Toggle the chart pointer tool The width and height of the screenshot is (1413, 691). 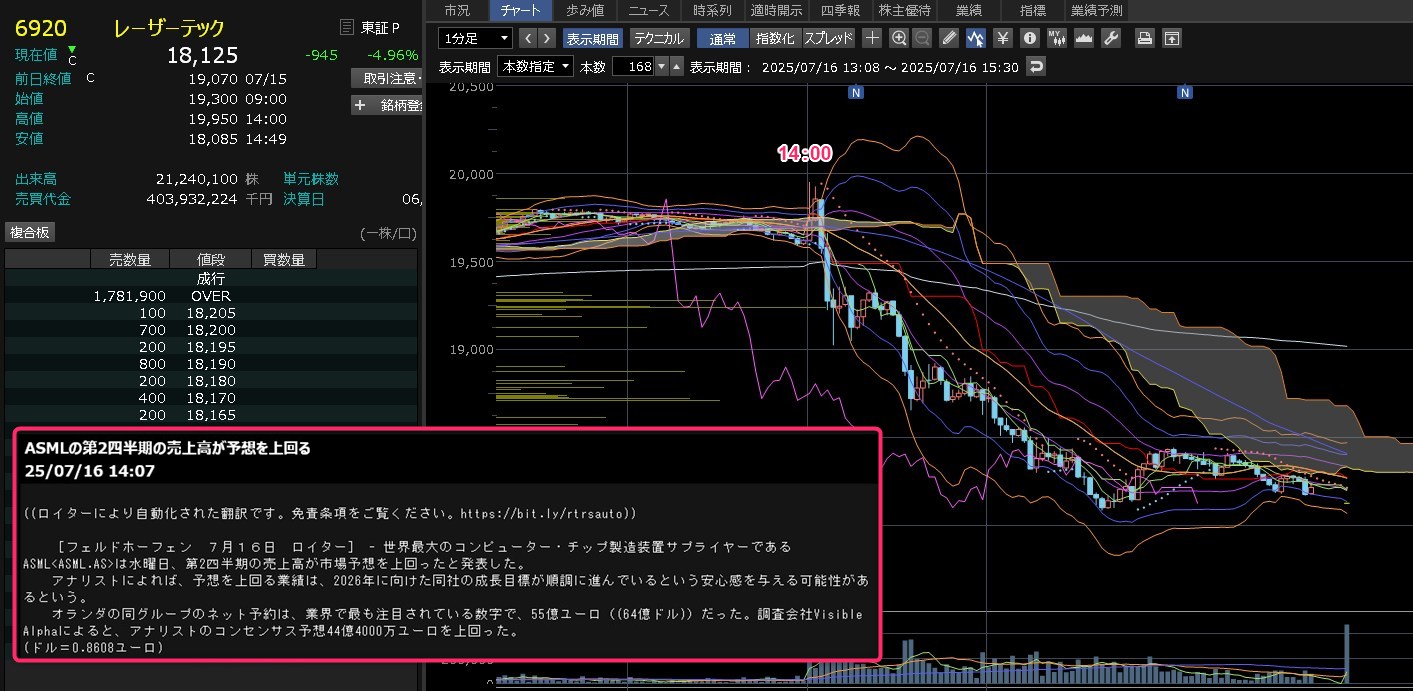pyautogui.click(x=976, y=38)
